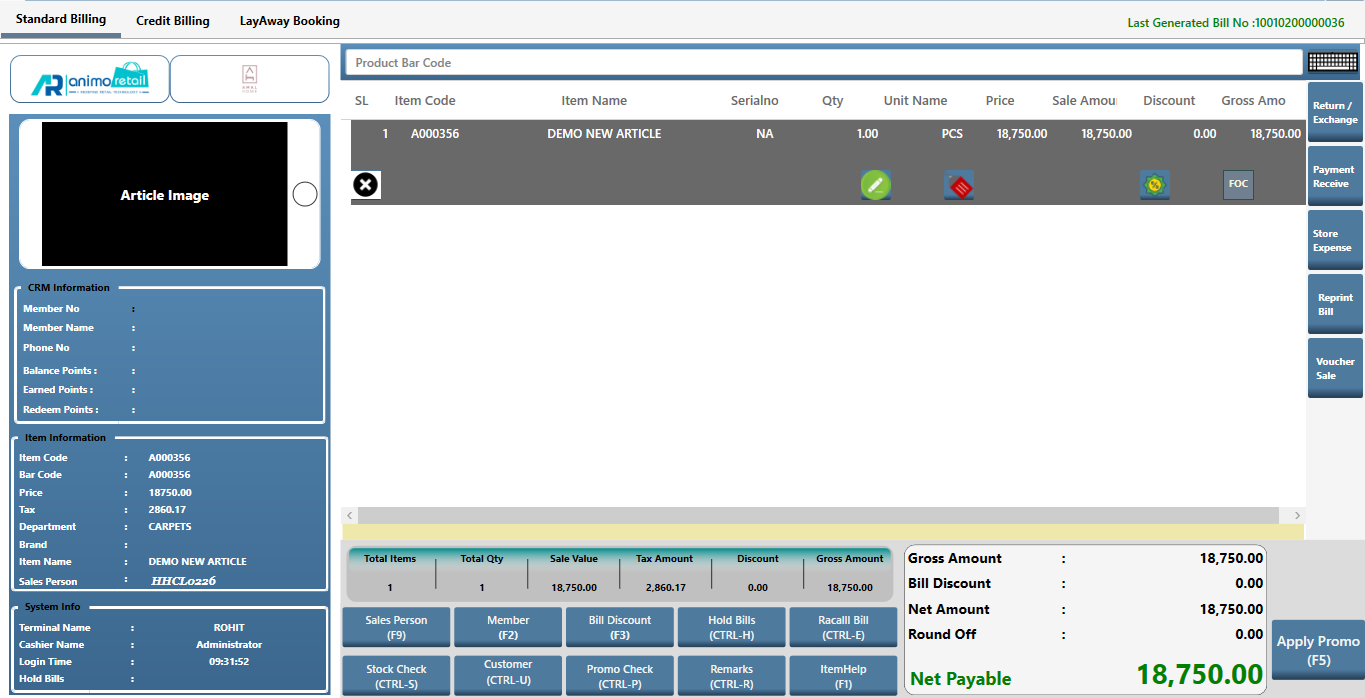Click the Last Generated Bill No text
The width and height of the screenshot is (1365, 698).
[x=1236, y=22]
